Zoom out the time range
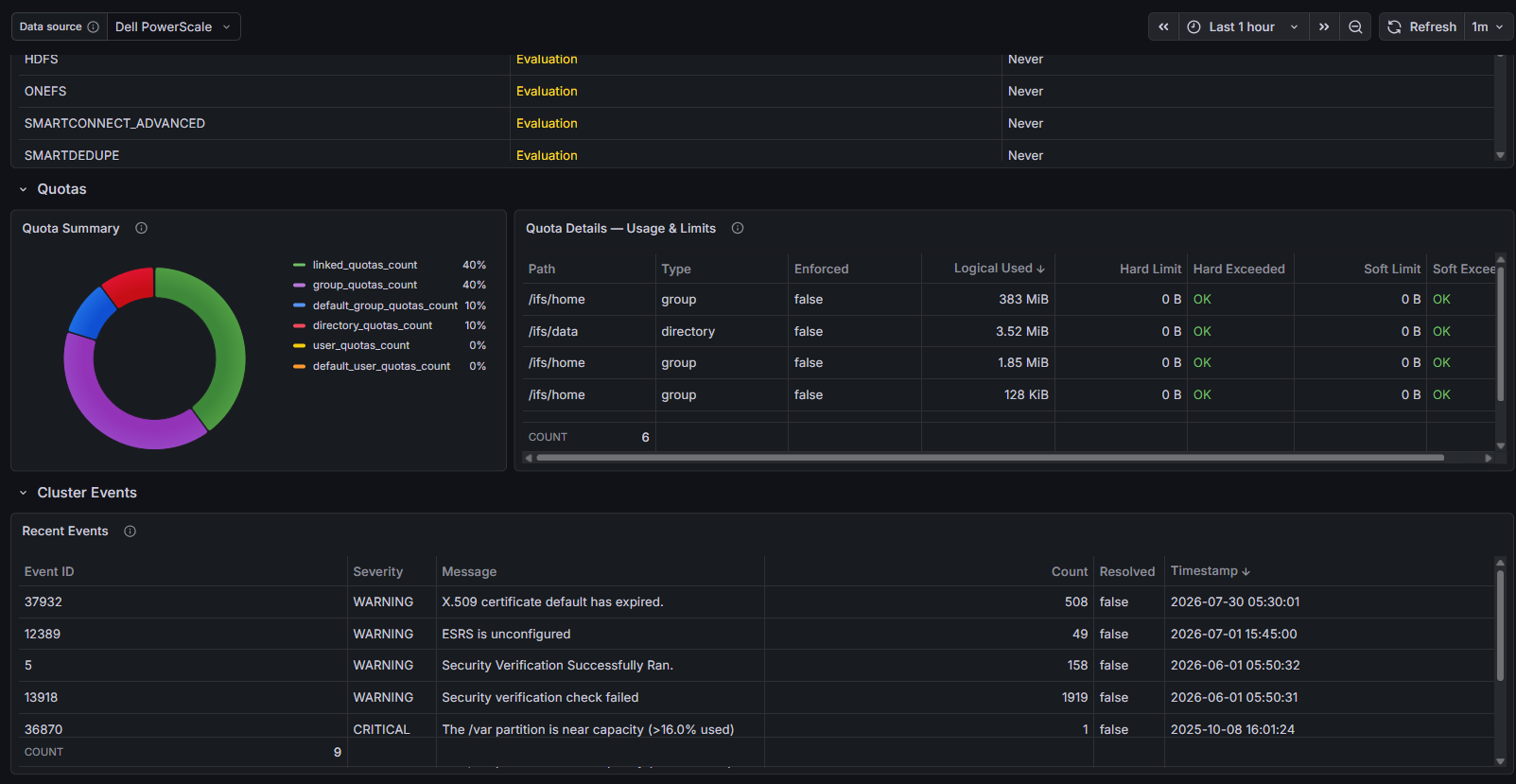This screenshot has height=784, width=1516. tap(1355, 26)
